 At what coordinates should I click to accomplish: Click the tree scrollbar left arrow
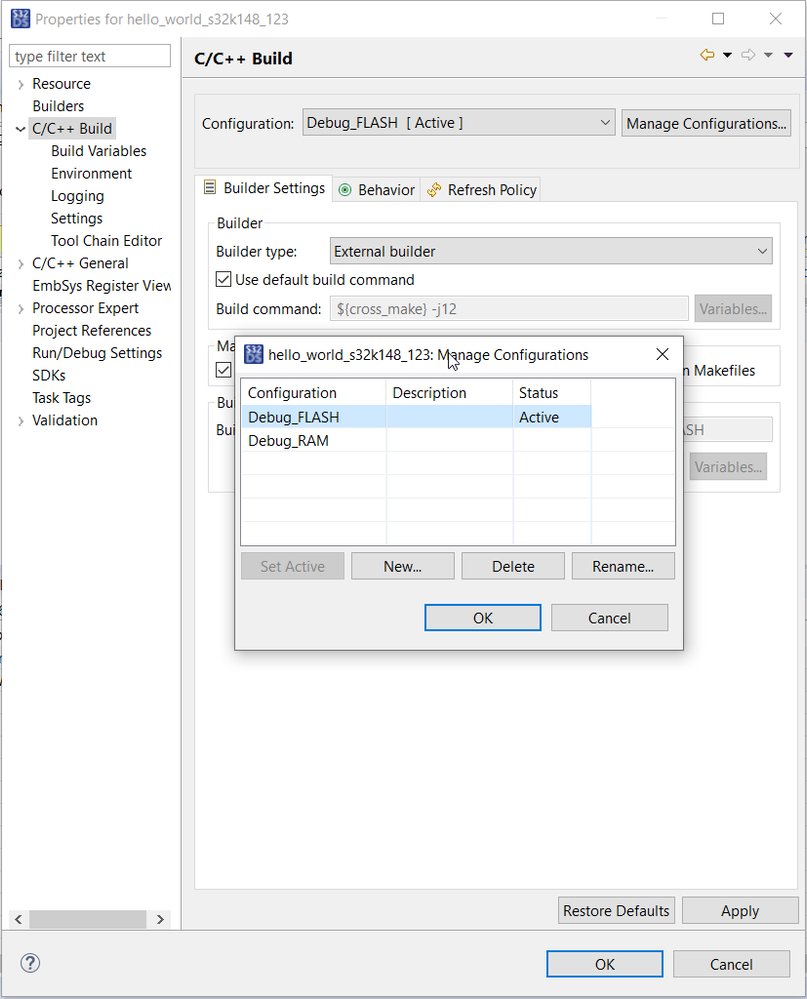[x=18, y=919]
